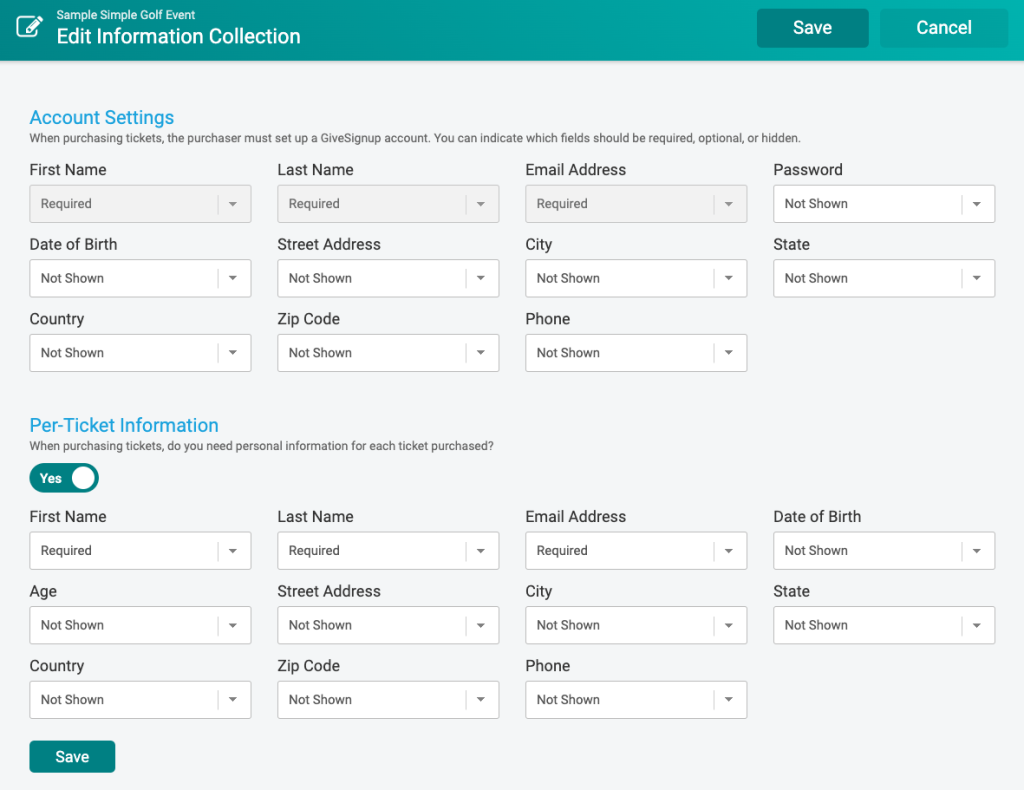Open Per-Ticket State dropdown
The width and height of the screenshot is (1024, 790).
(884, 625)
